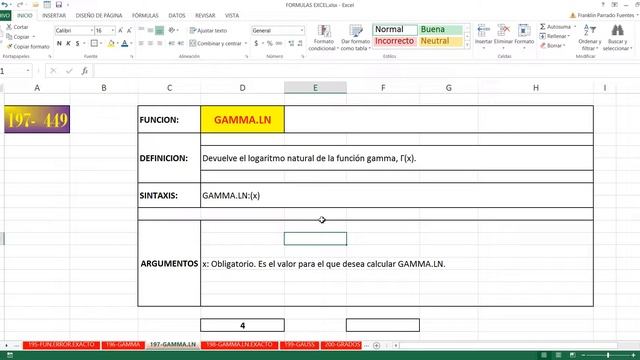Switch to DATOS ribbon tab
This screenshot has height=360, width=640.
[177, 16]
